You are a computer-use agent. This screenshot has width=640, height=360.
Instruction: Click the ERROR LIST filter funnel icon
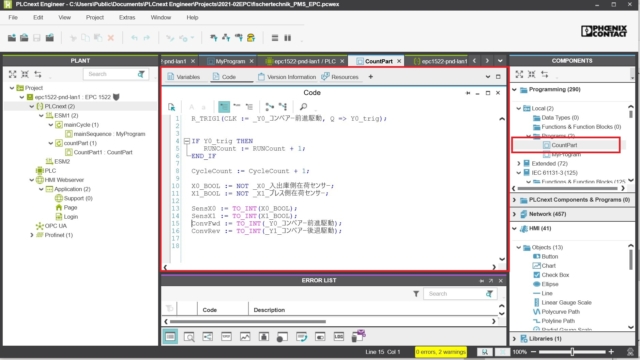[416, 294]
